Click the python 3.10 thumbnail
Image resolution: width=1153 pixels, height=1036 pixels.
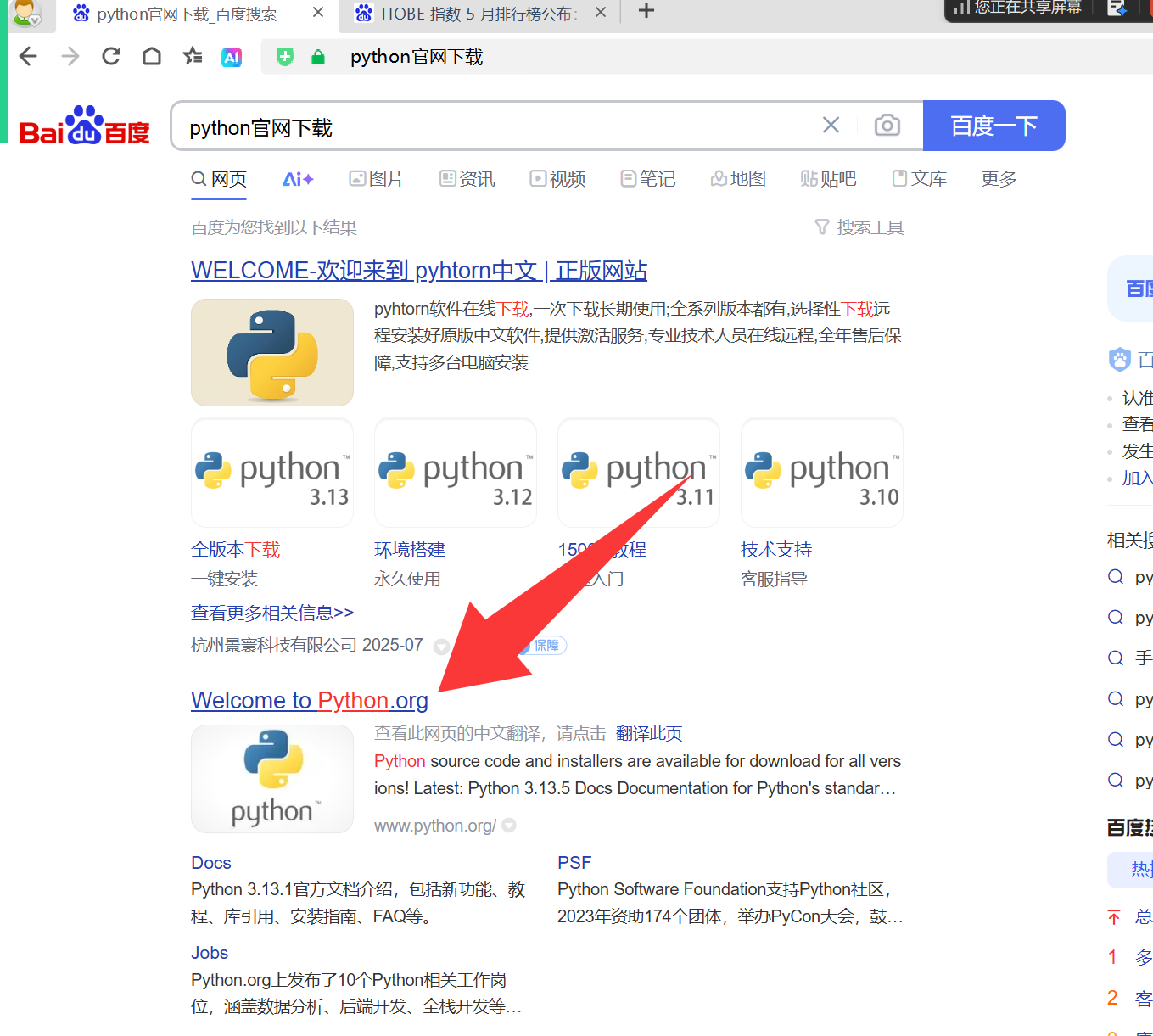click(x=822, y=473)
